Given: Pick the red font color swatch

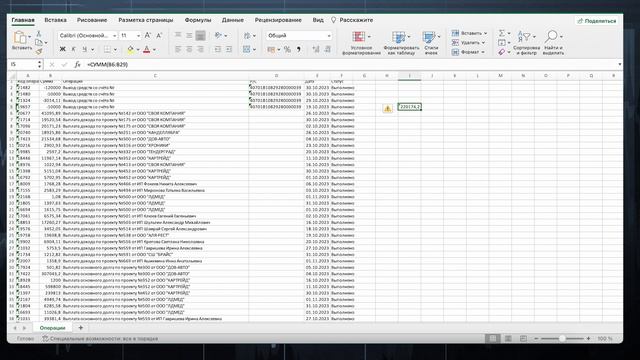Looking at the screenshot, I should coord(147,50).
